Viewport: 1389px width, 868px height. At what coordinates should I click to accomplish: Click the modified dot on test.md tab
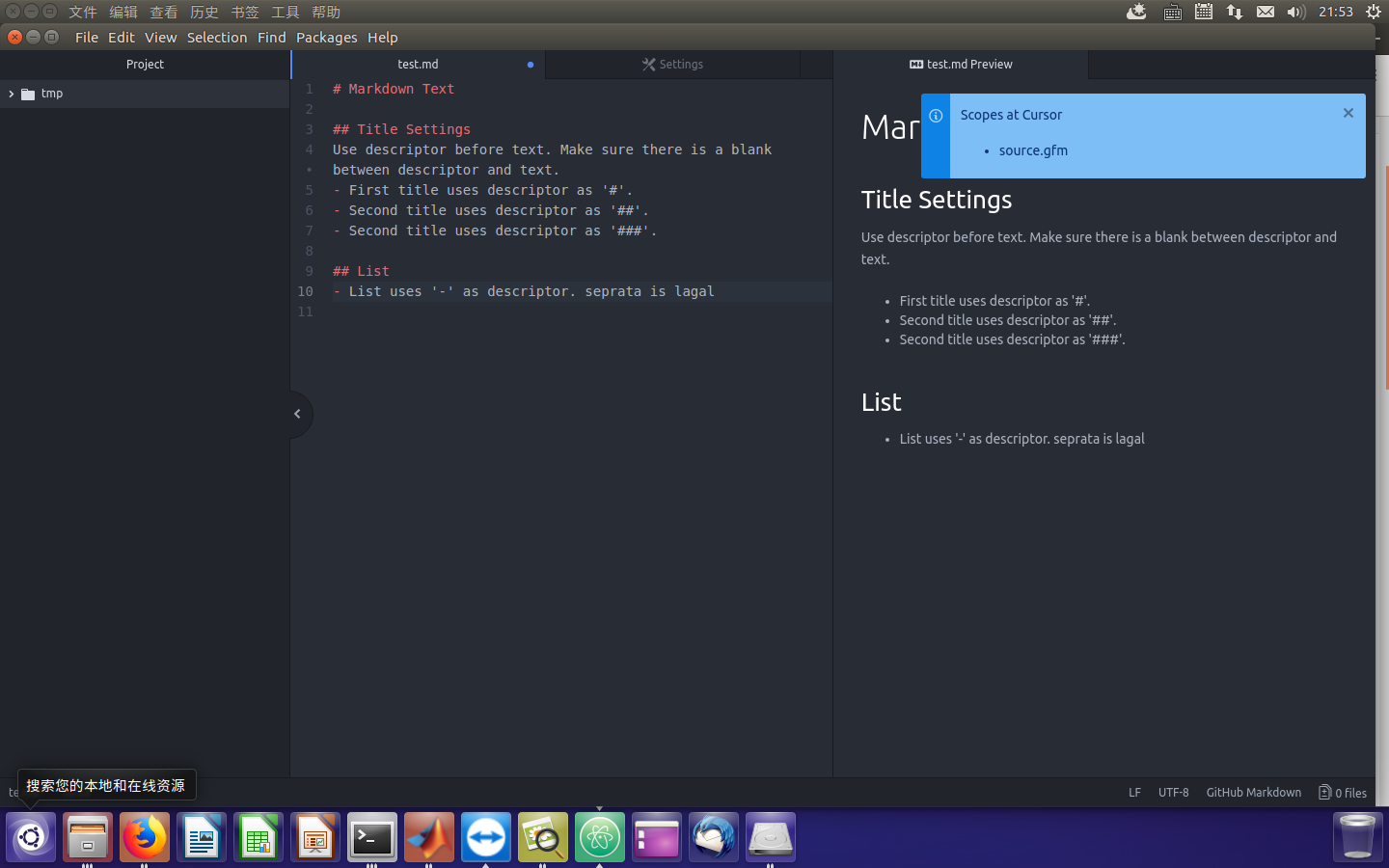531,65
